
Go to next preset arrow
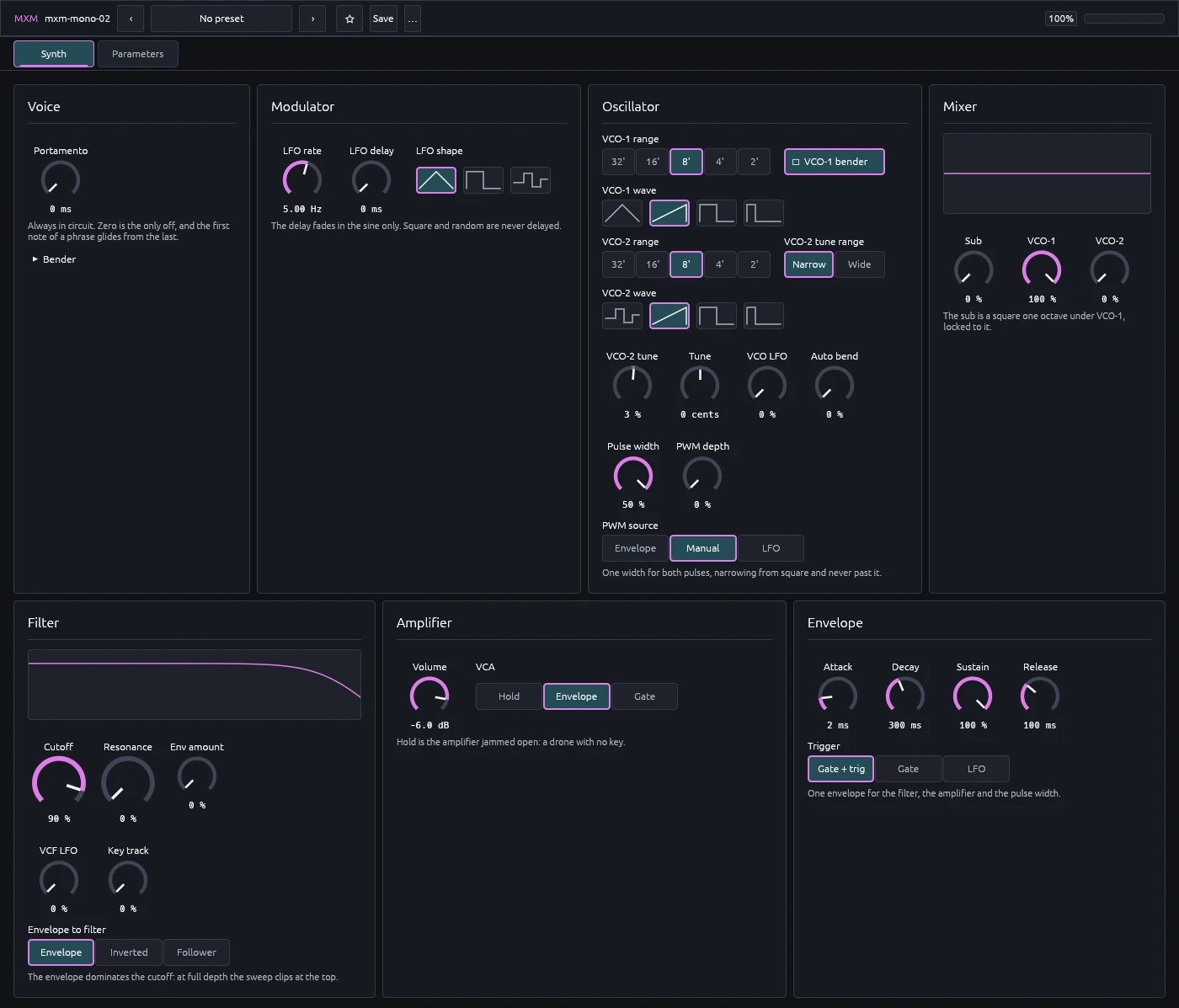click(312, 19)
